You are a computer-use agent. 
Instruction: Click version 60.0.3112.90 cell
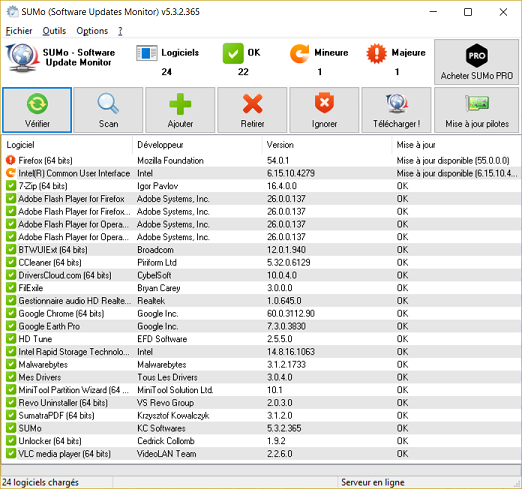tap(291, 314)
